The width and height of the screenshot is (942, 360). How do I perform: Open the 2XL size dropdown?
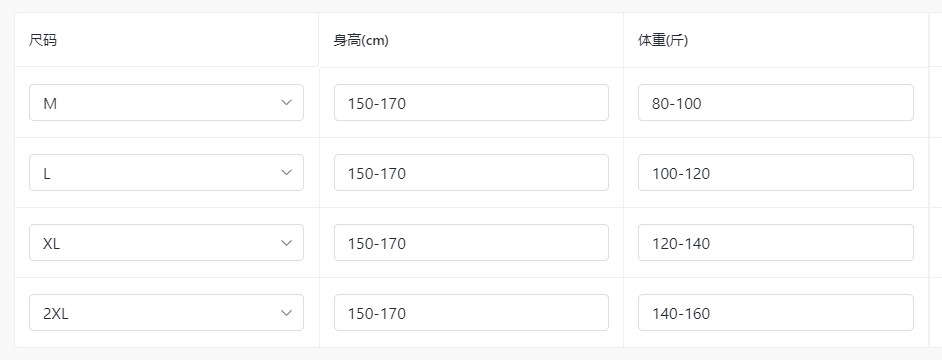click(166, 313)
